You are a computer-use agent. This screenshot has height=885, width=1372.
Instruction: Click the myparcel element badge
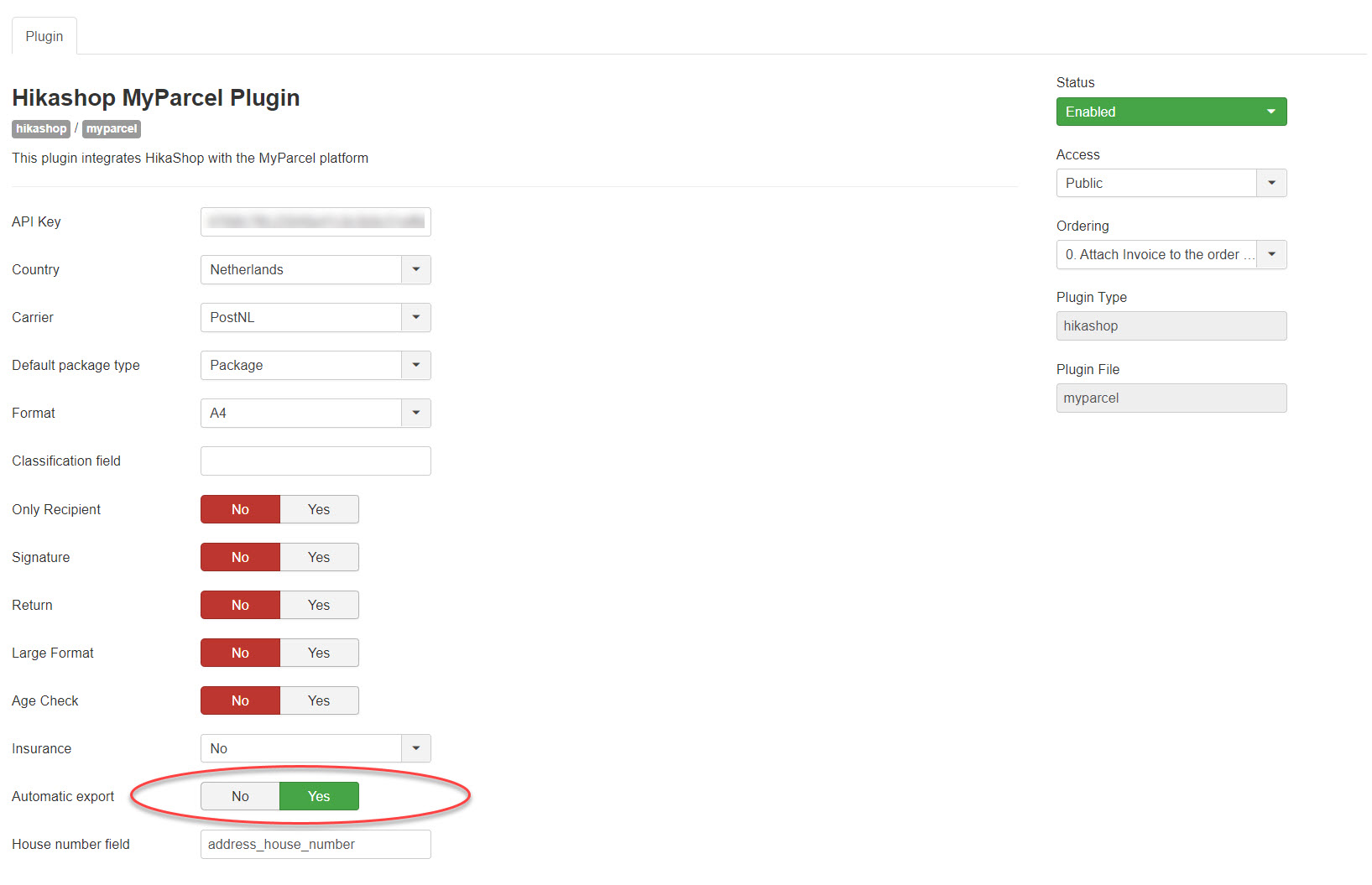[x=112, y=128]
